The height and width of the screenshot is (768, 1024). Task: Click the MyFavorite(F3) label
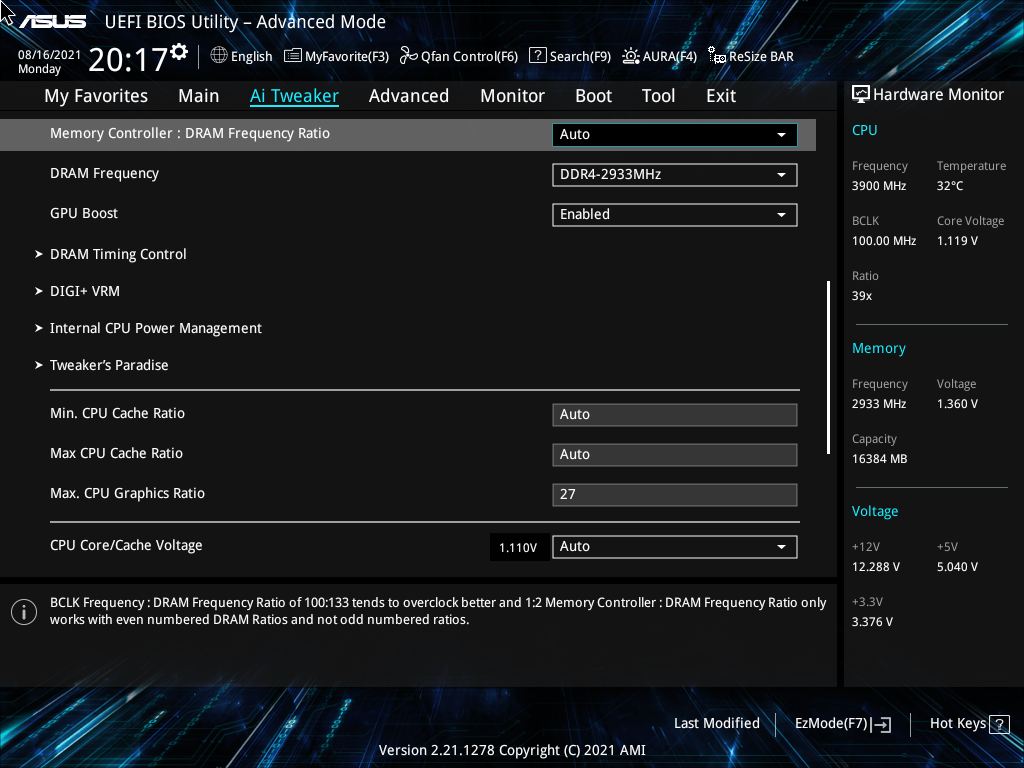pyautogui.click(x=347, y=56)
